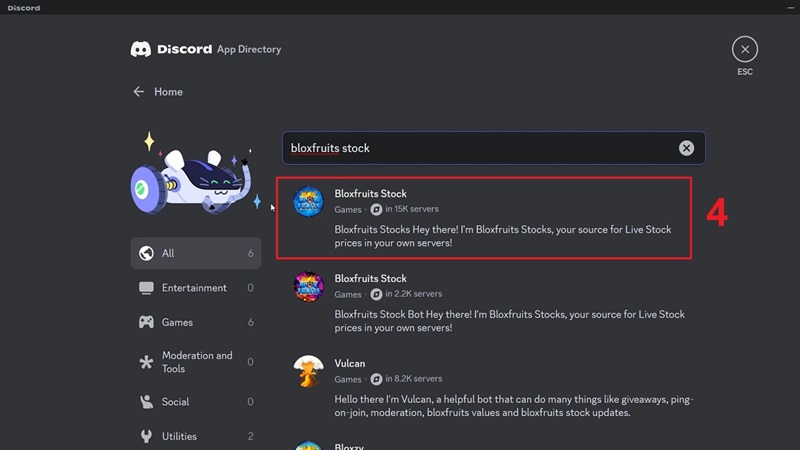This screenshot has width=800, height=450.
Task: Click the back arrow next to Home
Action: tap(139, 92)
